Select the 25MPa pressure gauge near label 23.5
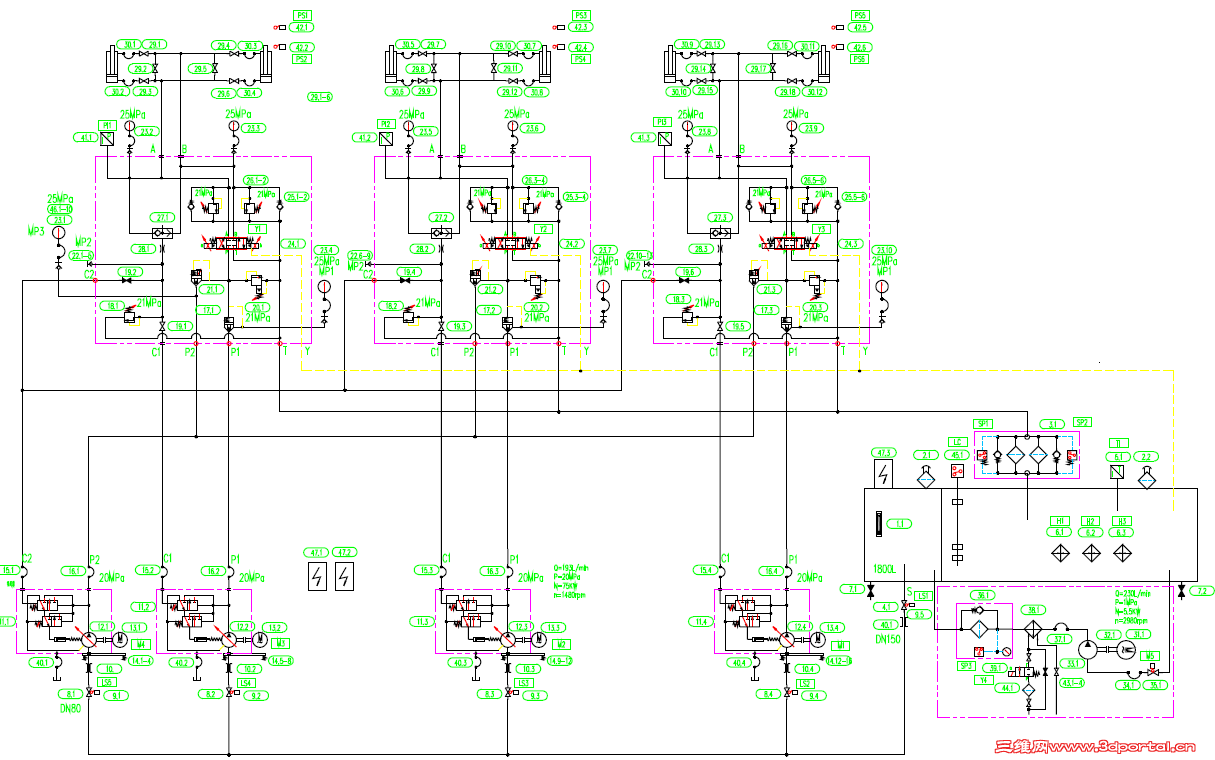1215x760 pixels. (x=408, y=126)
